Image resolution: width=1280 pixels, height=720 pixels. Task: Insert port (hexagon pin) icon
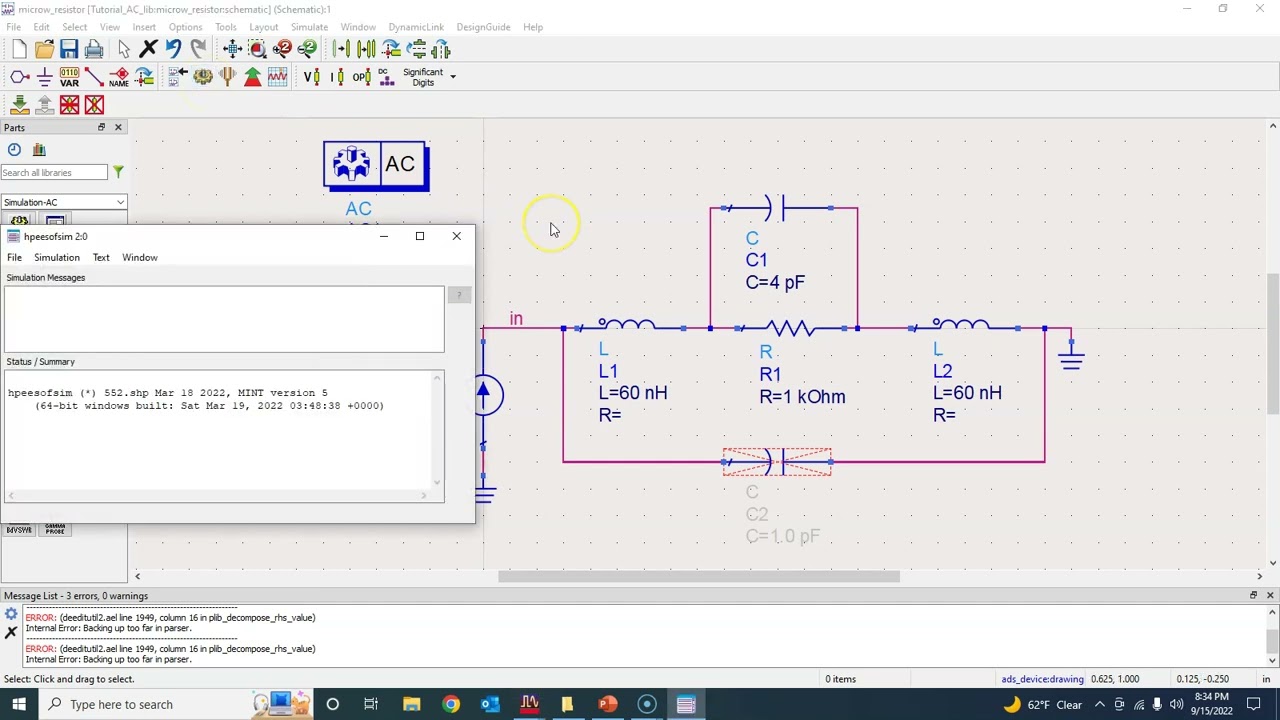[19, 77]
